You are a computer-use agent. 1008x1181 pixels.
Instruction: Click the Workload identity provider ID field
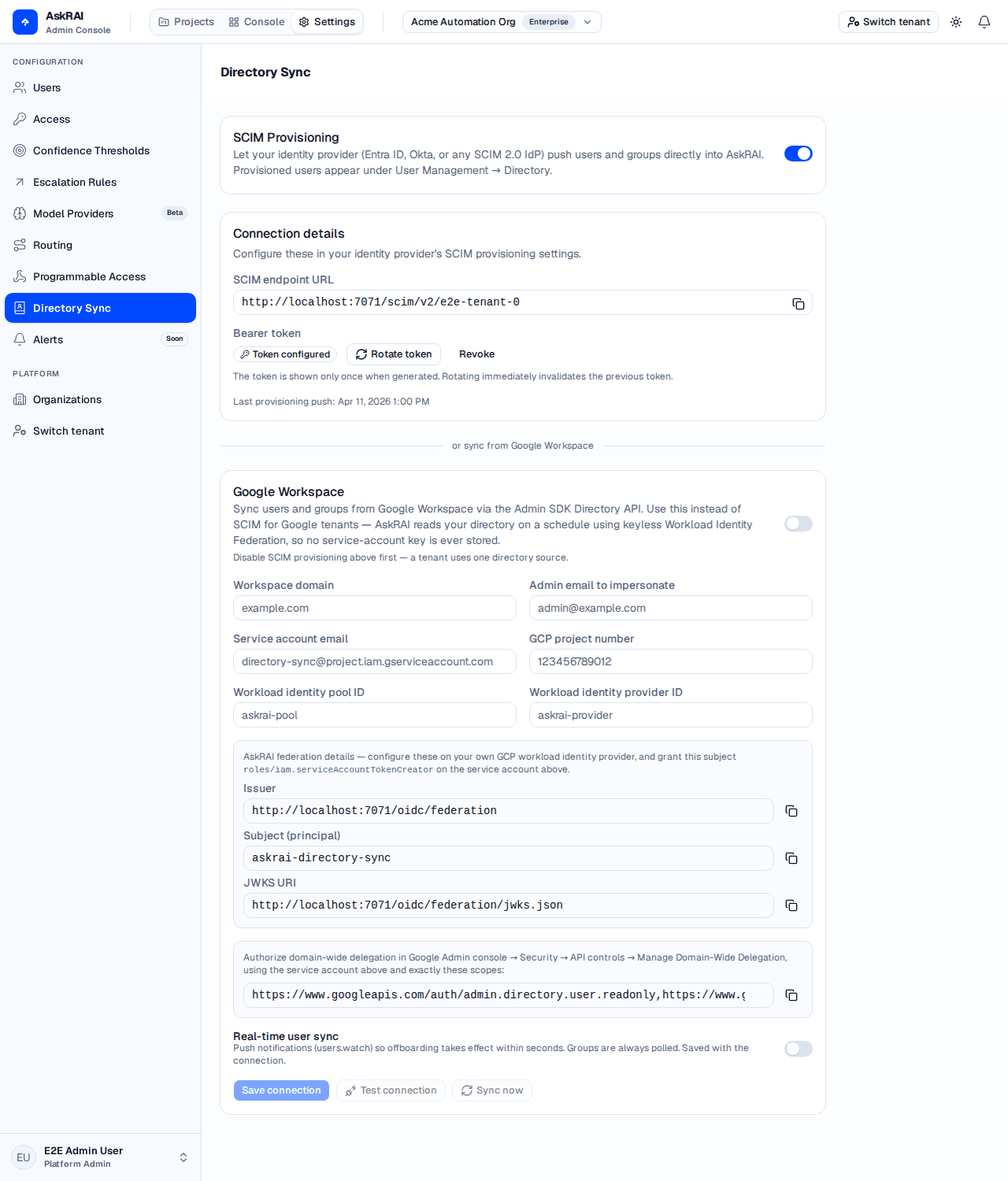coord(671,715)
